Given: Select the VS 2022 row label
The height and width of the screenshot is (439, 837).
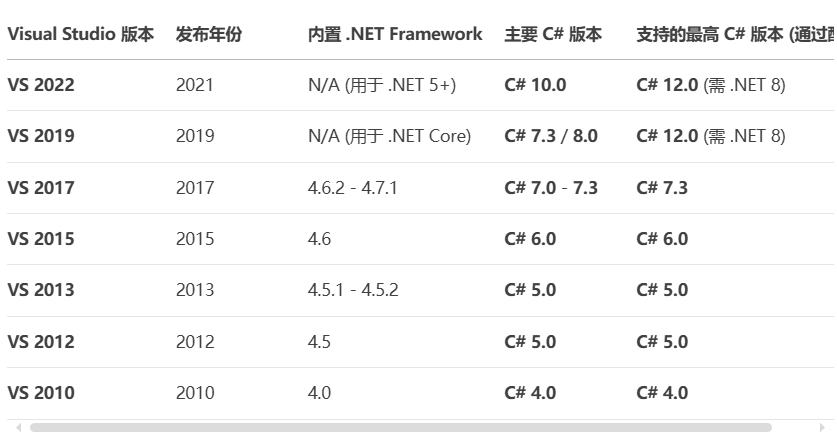Looking at the screenshot, I should click(41, 85).
